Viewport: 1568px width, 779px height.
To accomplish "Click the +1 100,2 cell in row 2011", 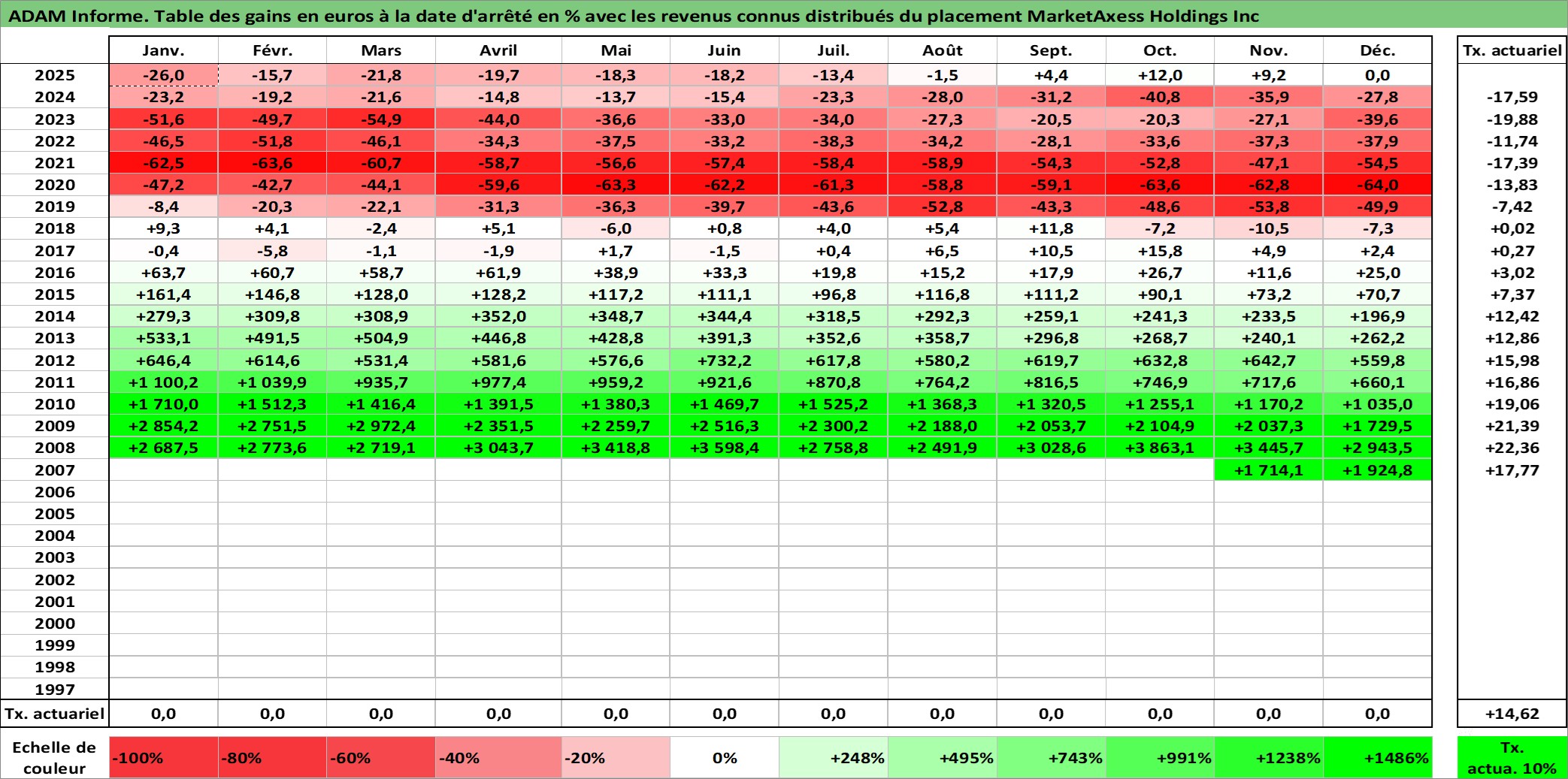I will pyautogui.click(x=164, y=382).
